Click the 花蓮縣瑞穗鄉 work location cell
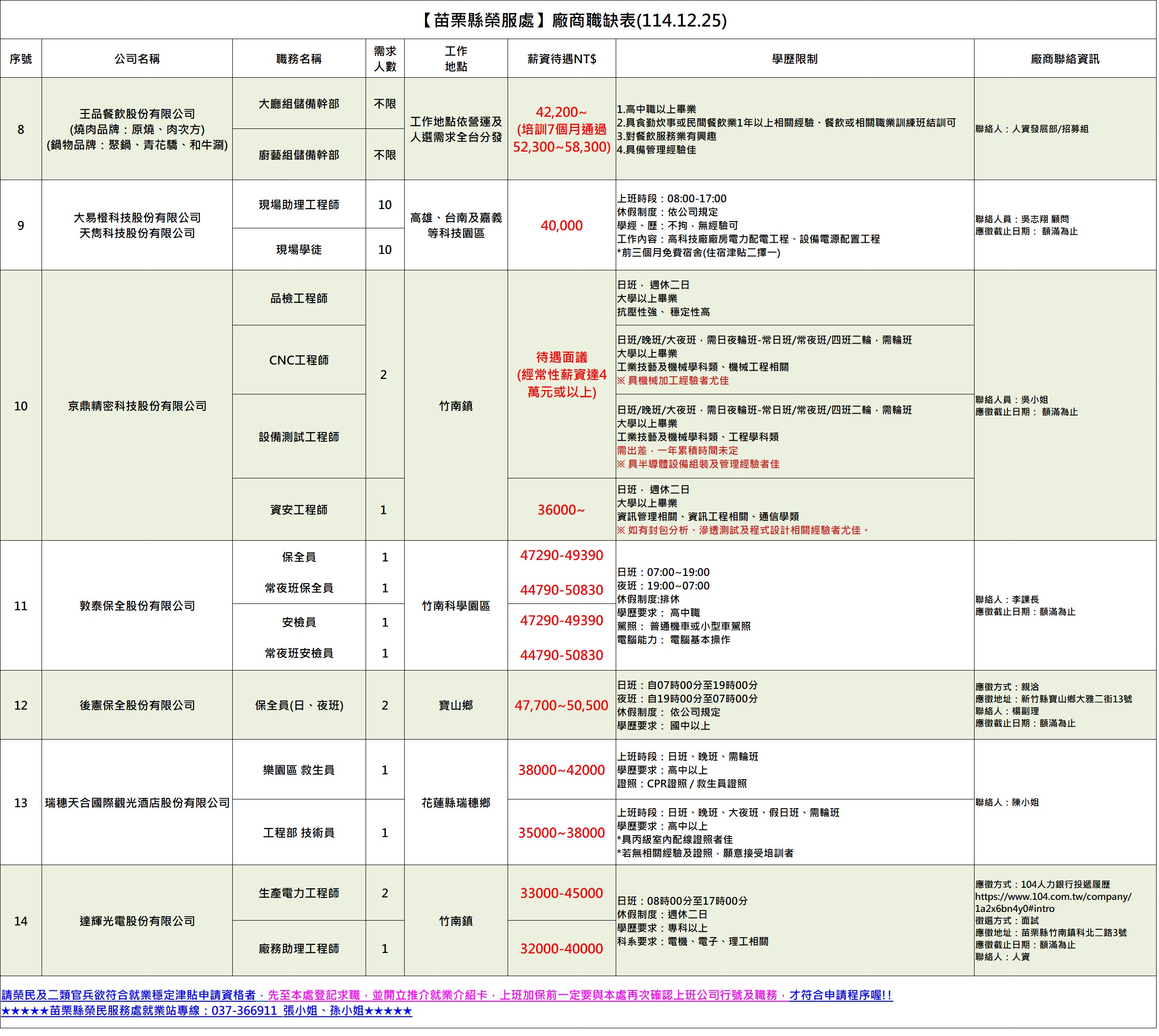Viewport: 1159px width, 1036px height. 456,804
